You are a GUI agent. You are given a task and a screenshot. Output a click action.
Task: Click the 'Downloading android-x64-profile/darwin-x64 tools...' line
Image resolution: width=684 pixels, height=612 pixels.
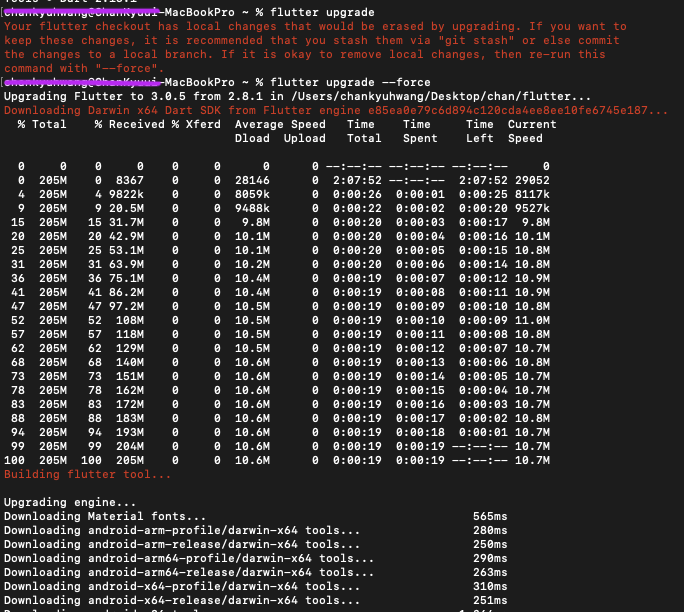182,586
